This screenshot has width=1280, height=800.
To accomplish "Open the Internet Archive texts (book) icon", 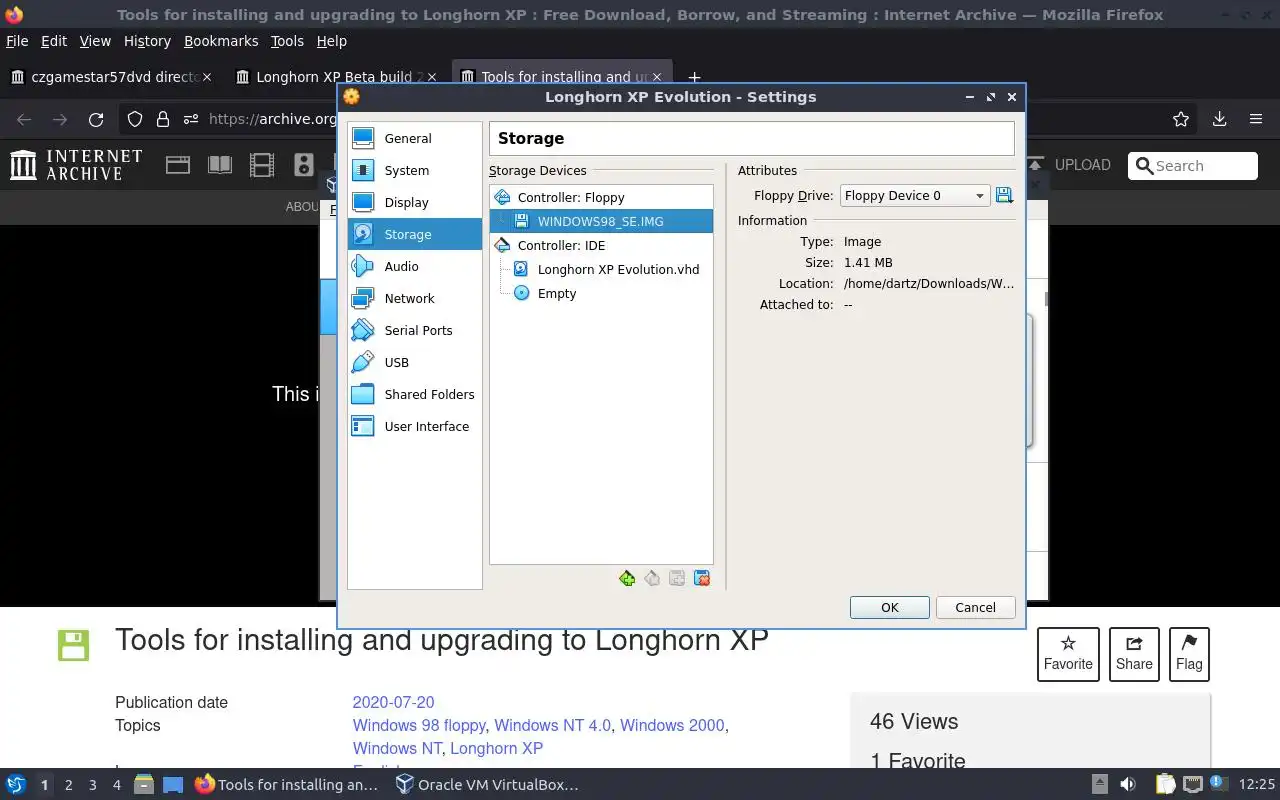I will [219, 165].
